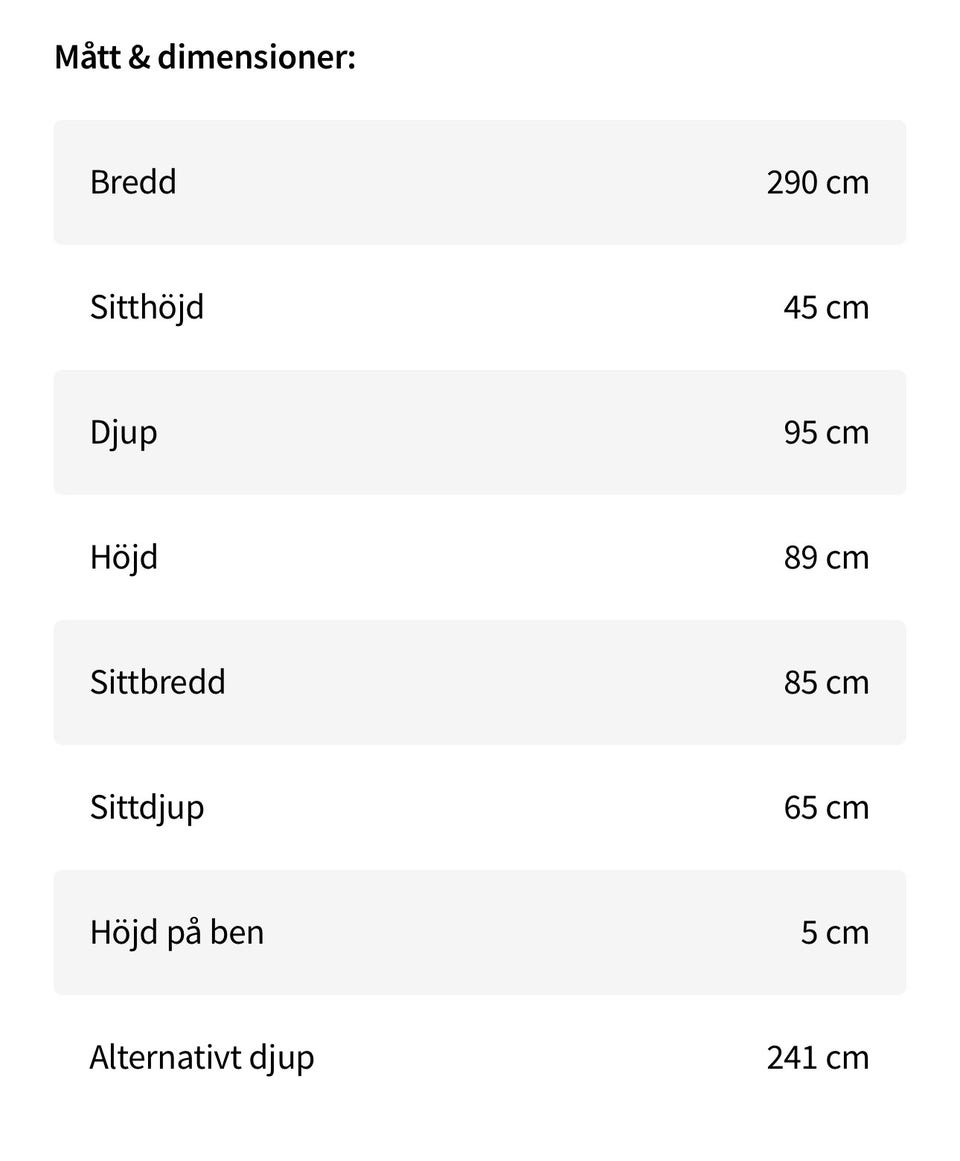960x1161 pixels.
Task: Select the 'Sittdjup' label
Action: pyautogui.click(x=147, y=808)
